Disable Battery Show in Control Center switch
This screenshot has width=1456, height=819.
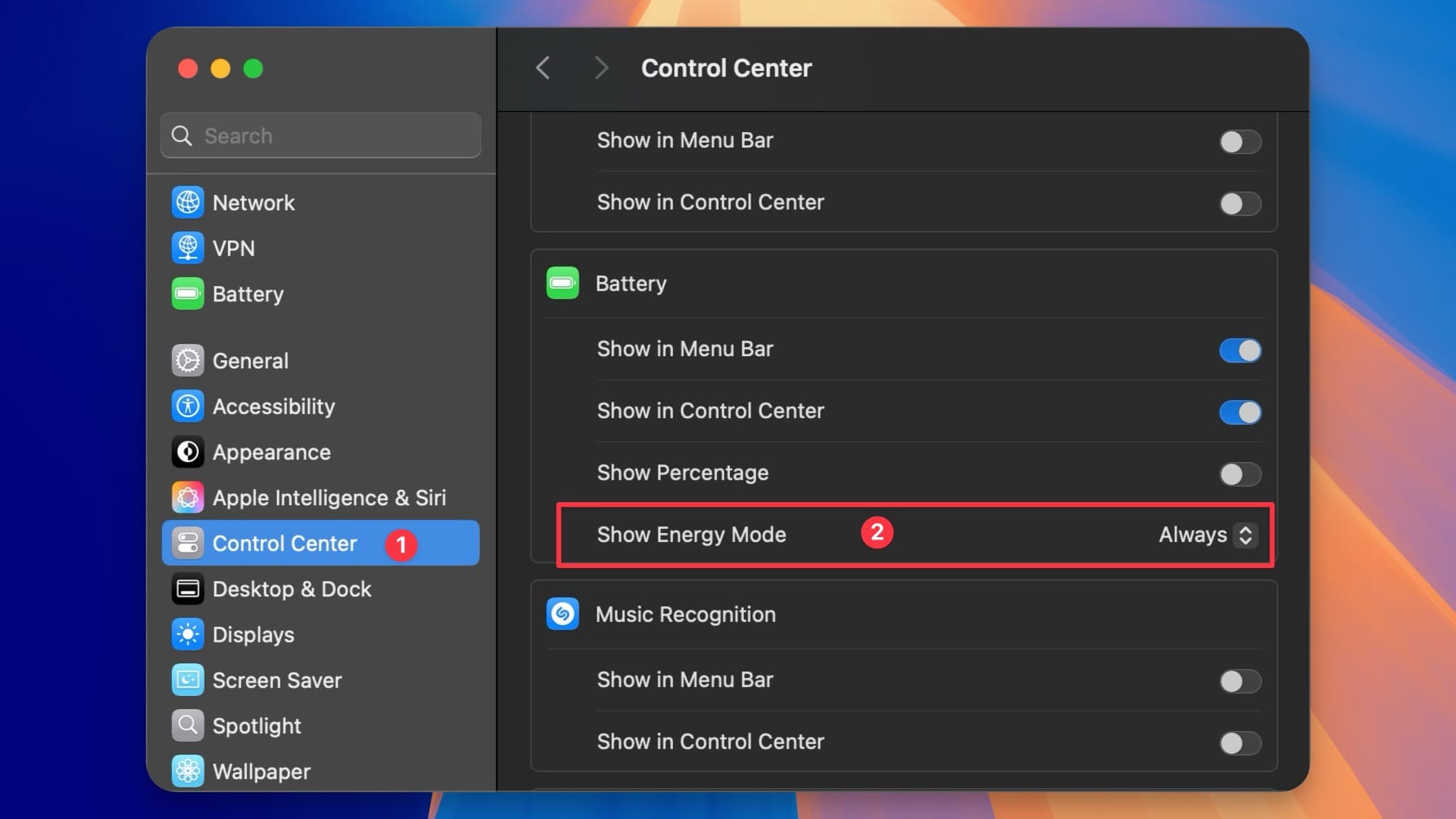click(x=1240, y=412)
